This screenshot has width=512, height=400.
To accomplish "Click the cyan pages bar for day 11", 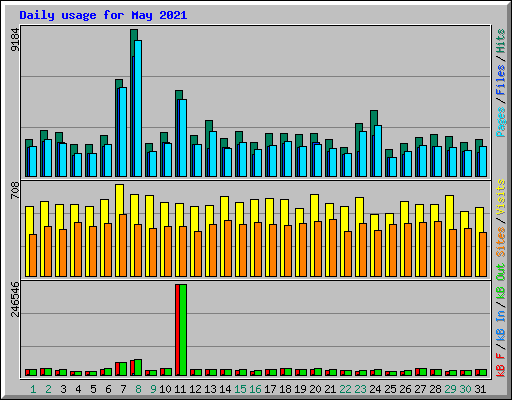I will [x=183, y=138].
